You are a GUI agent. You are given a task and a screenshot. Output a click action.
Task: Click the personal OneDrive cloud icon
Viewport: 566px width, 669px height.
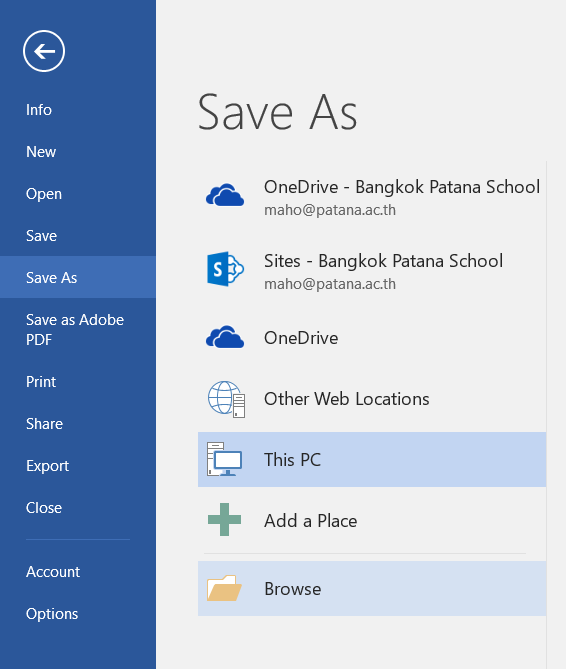225,337
